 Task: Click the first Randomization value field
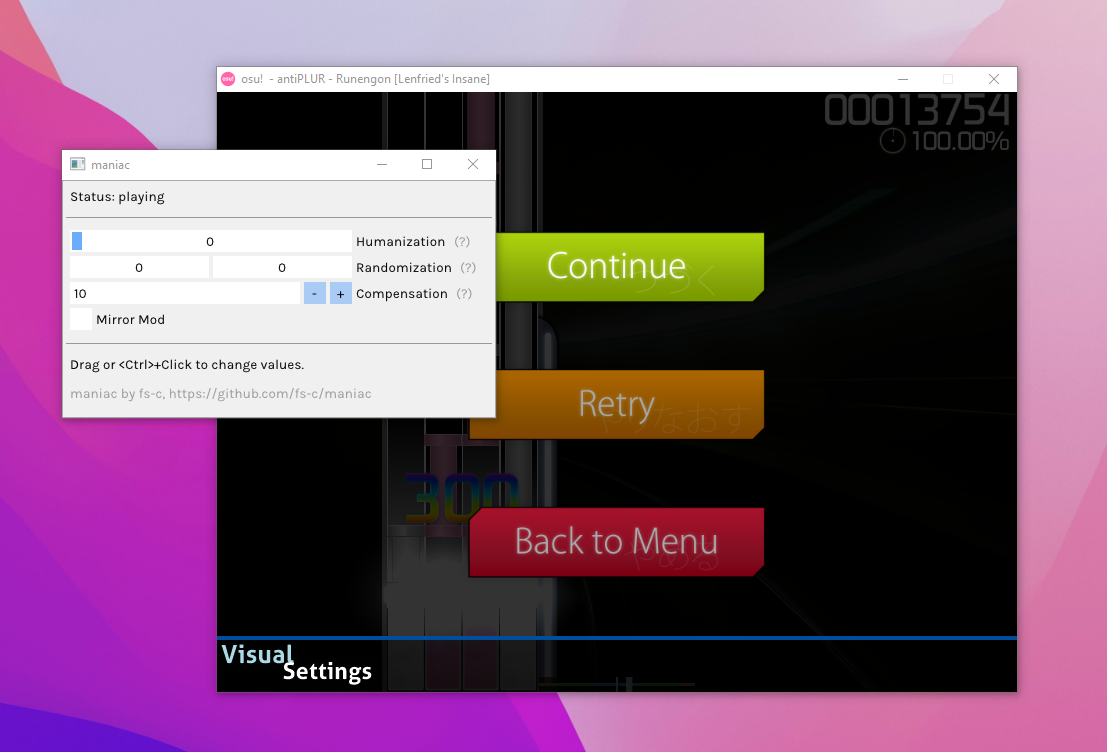[139, 268]
